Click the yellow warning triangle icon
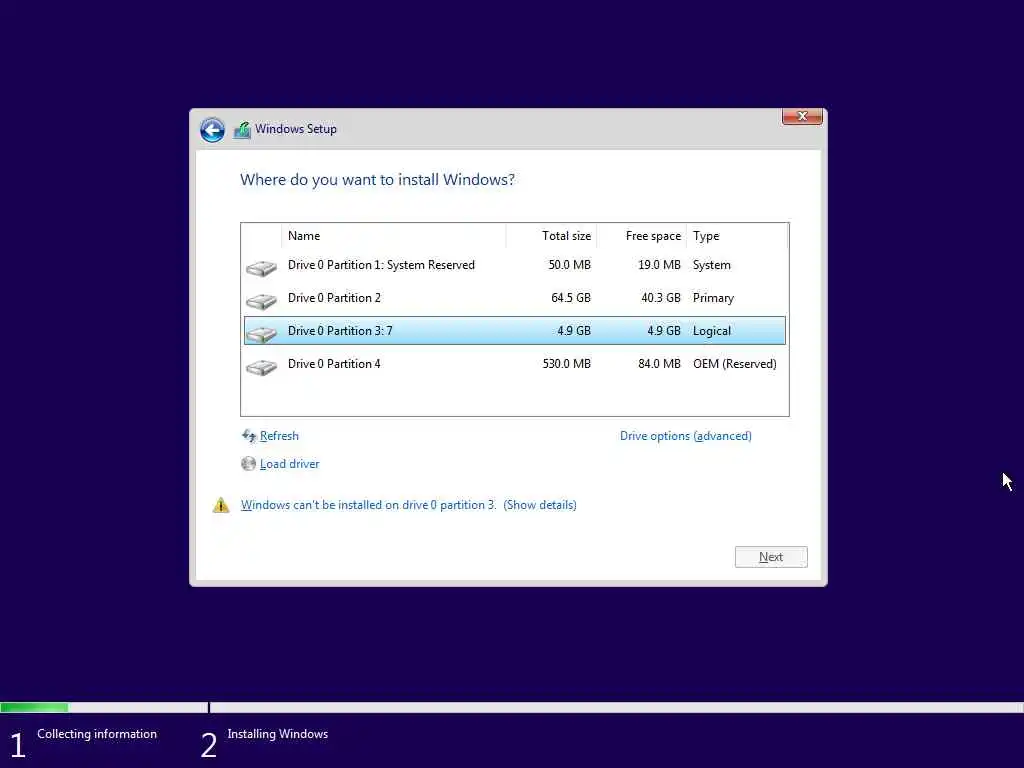The image size is (1024, 768). click(221, 505)
